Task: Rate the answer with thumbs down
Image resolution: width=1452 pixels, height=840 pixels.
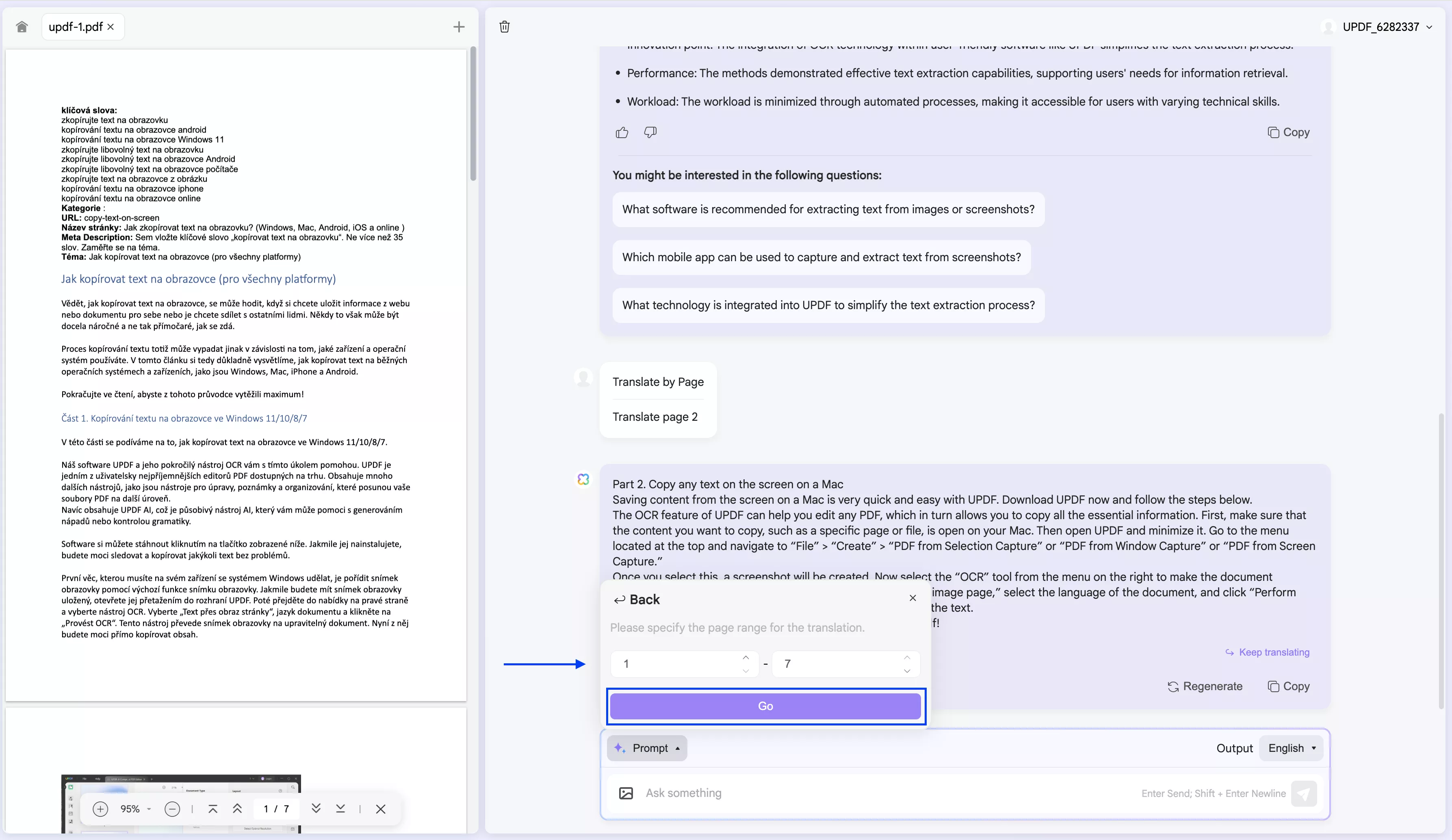Action: [x=650, y=132]
